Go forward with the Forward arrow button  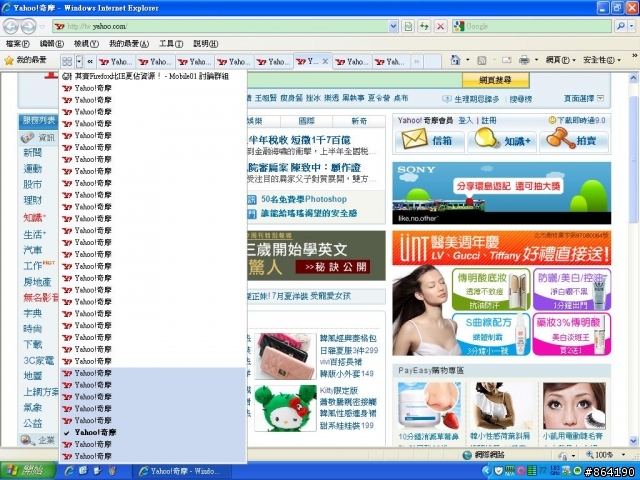[x=28, y=27]
